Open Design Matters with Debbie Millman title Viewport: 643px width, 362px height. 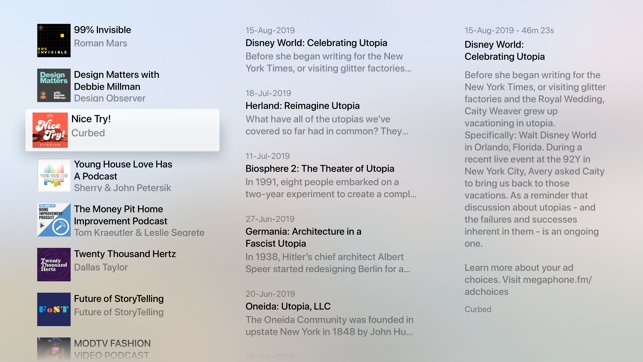[x=116, y=81]
